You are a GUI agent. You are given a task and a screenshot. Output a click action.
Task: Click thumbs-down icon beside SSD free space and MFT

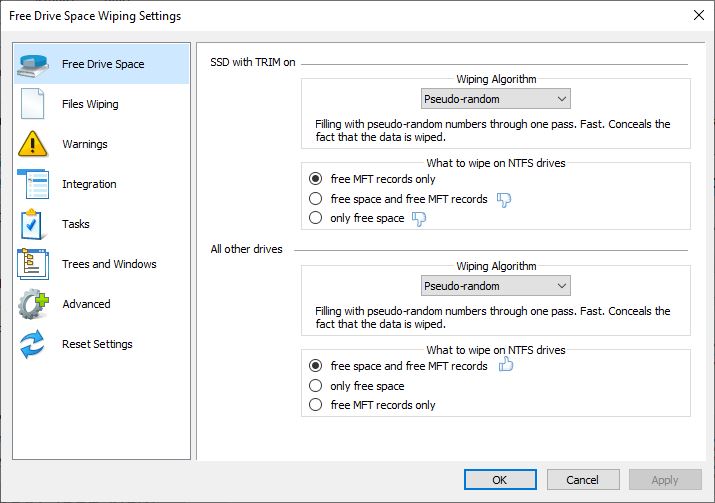click(x=504, y=199)
